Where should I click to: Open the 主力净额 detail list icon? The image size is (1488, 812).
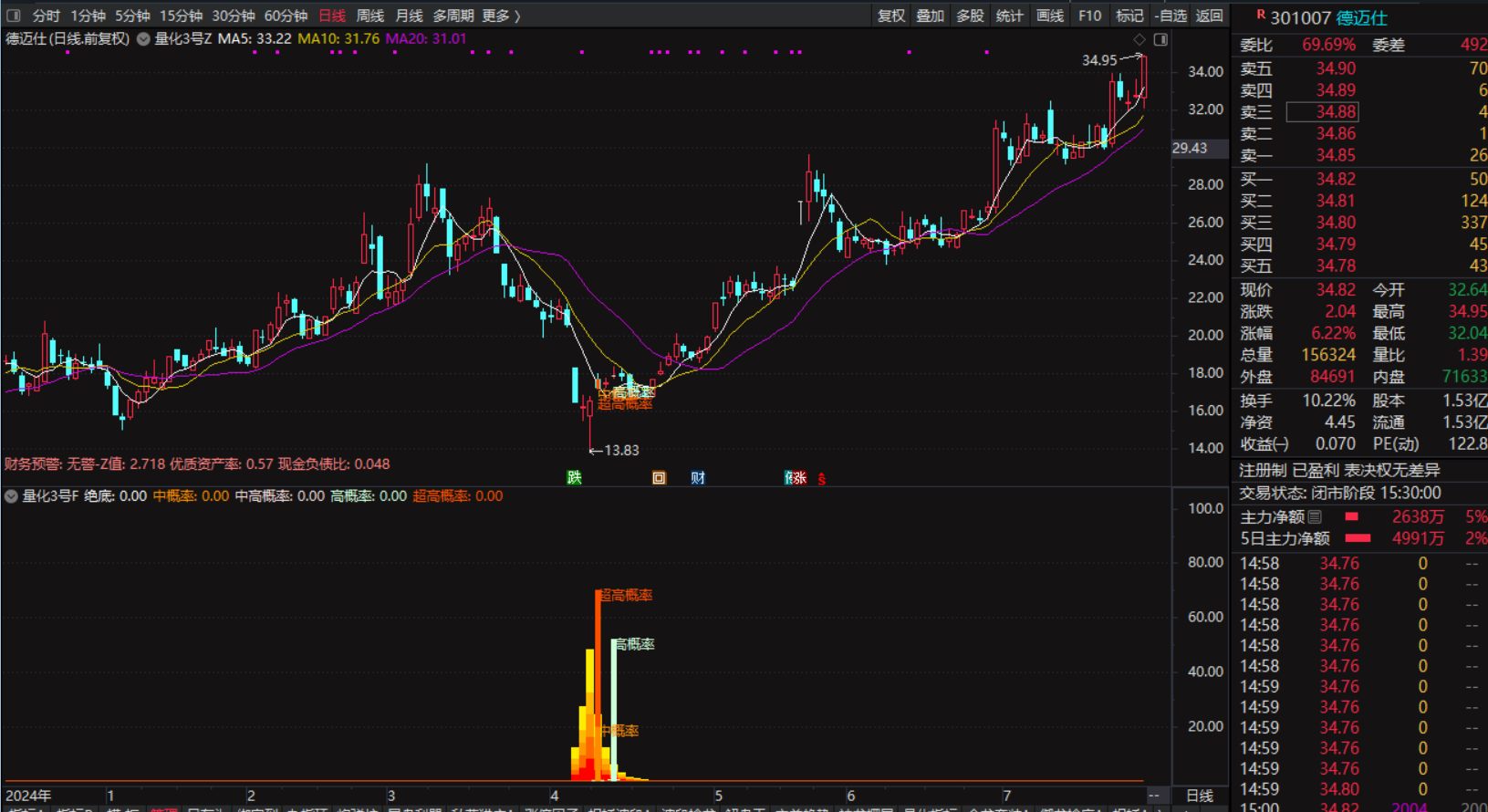1315,516
